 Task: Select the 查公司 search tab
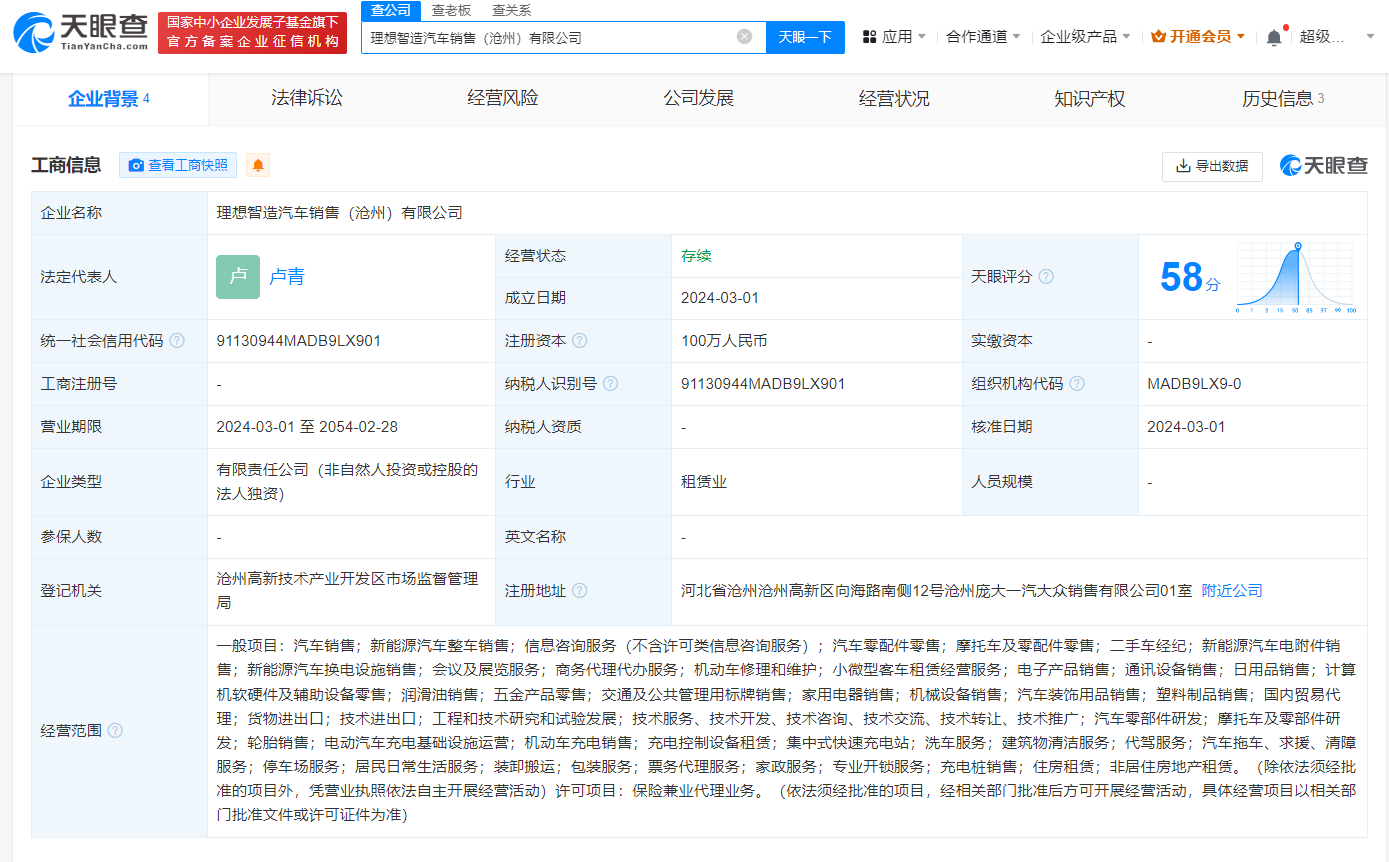coord(390,10)
